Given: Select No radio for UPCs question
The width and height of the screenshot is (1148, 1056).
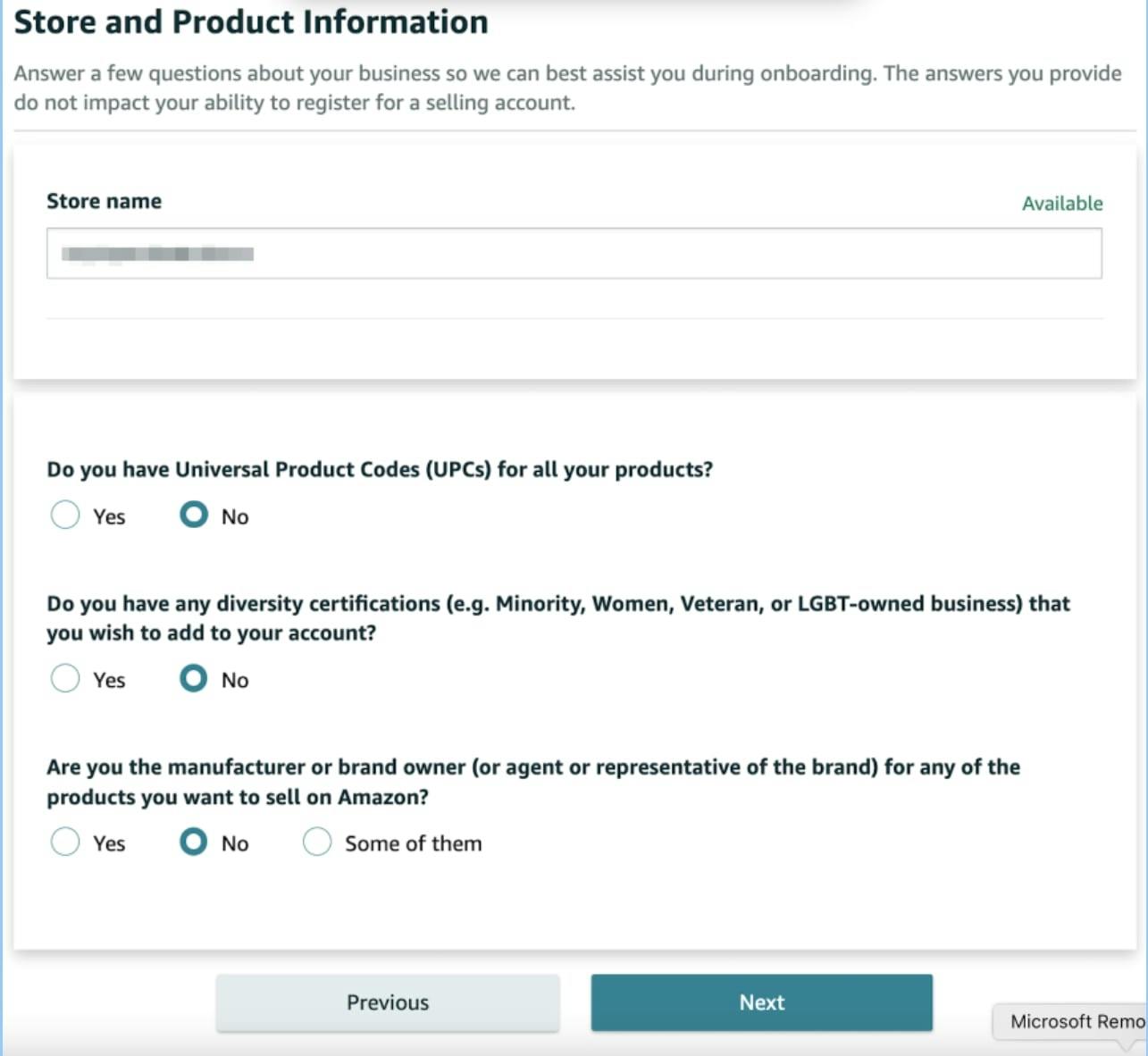Looking at the screenshot, I should pyautogui.click(x=194, y=515).
